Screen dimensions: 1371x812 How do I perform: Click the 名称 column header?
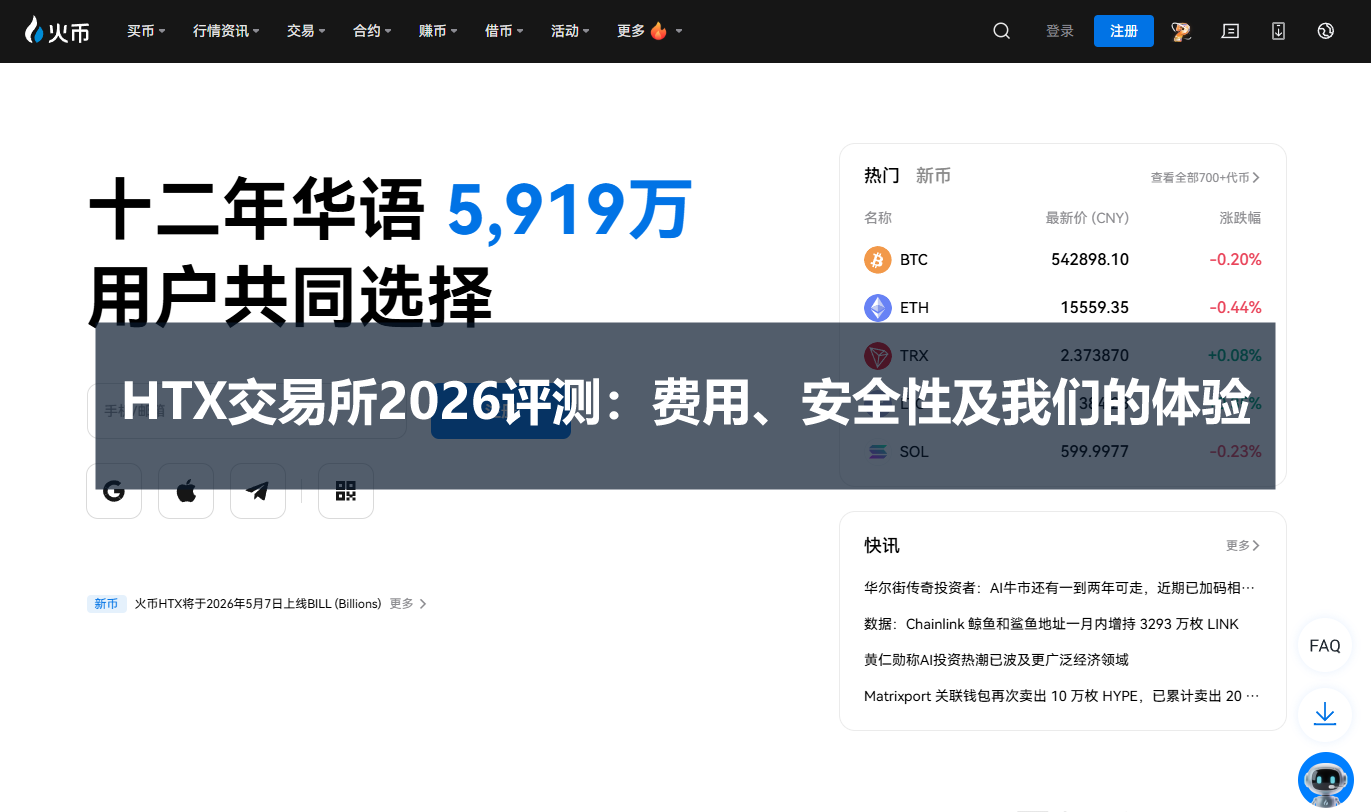878,218
